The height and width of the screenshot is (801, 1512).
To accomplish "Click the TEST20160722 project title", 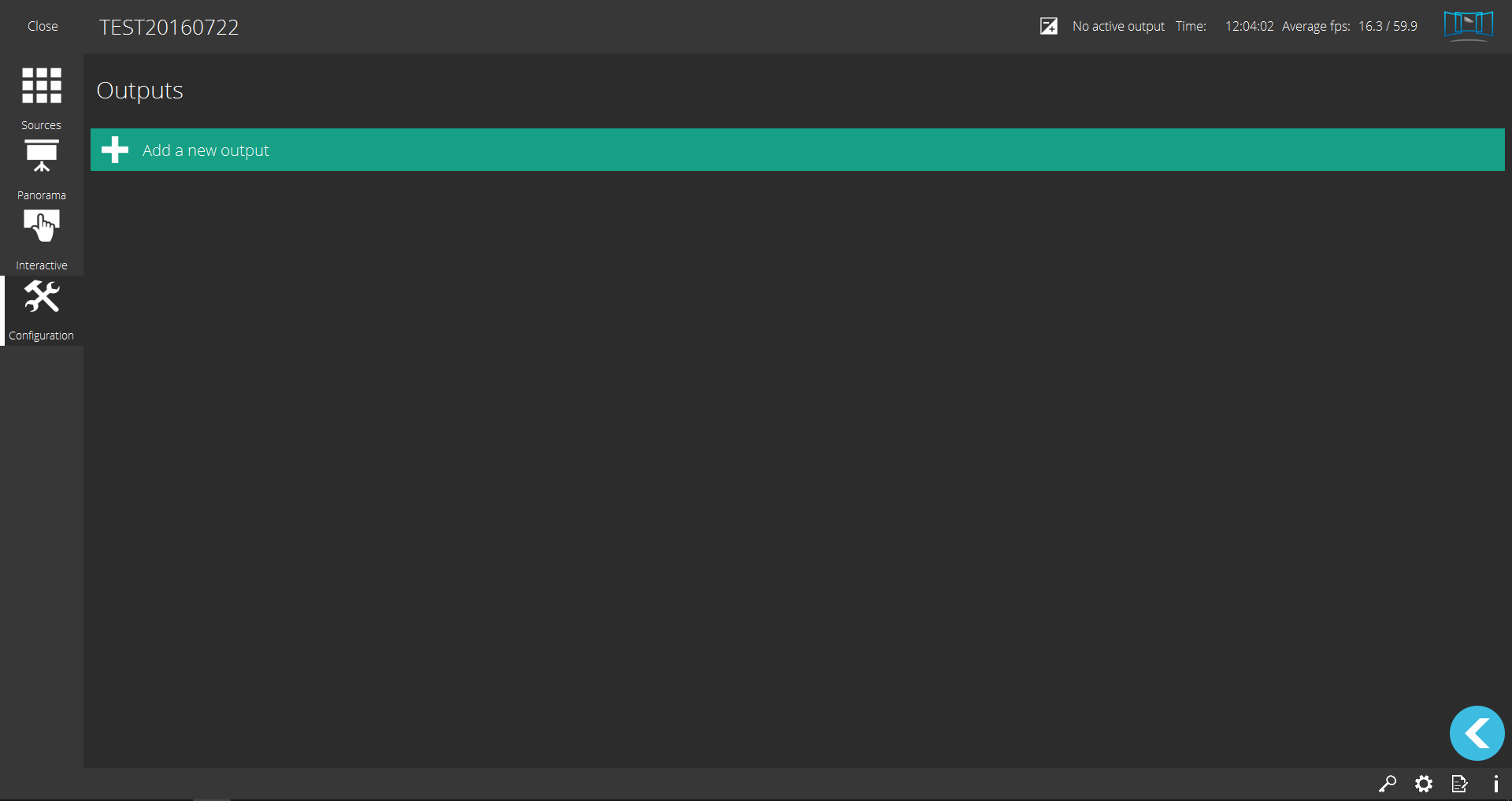I will pyautogui.click(x=169, y=27).
